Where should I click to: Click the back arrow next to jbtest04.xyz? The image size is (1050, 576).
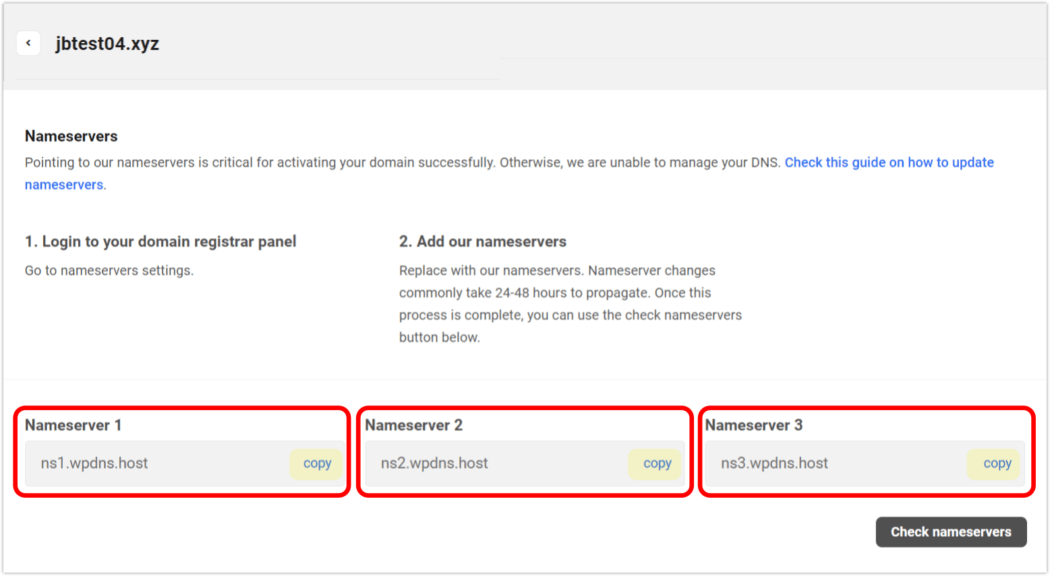pos(28,43)
